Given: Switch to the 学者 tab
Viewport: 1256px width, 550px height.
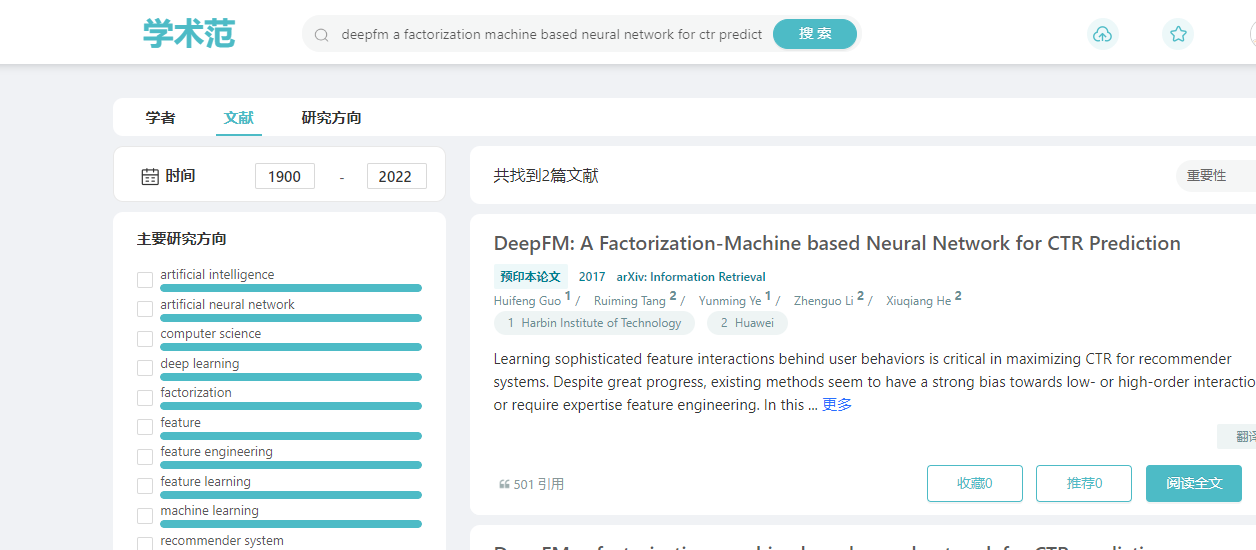Looking at the screenshot, I should (x=160, y=118).
